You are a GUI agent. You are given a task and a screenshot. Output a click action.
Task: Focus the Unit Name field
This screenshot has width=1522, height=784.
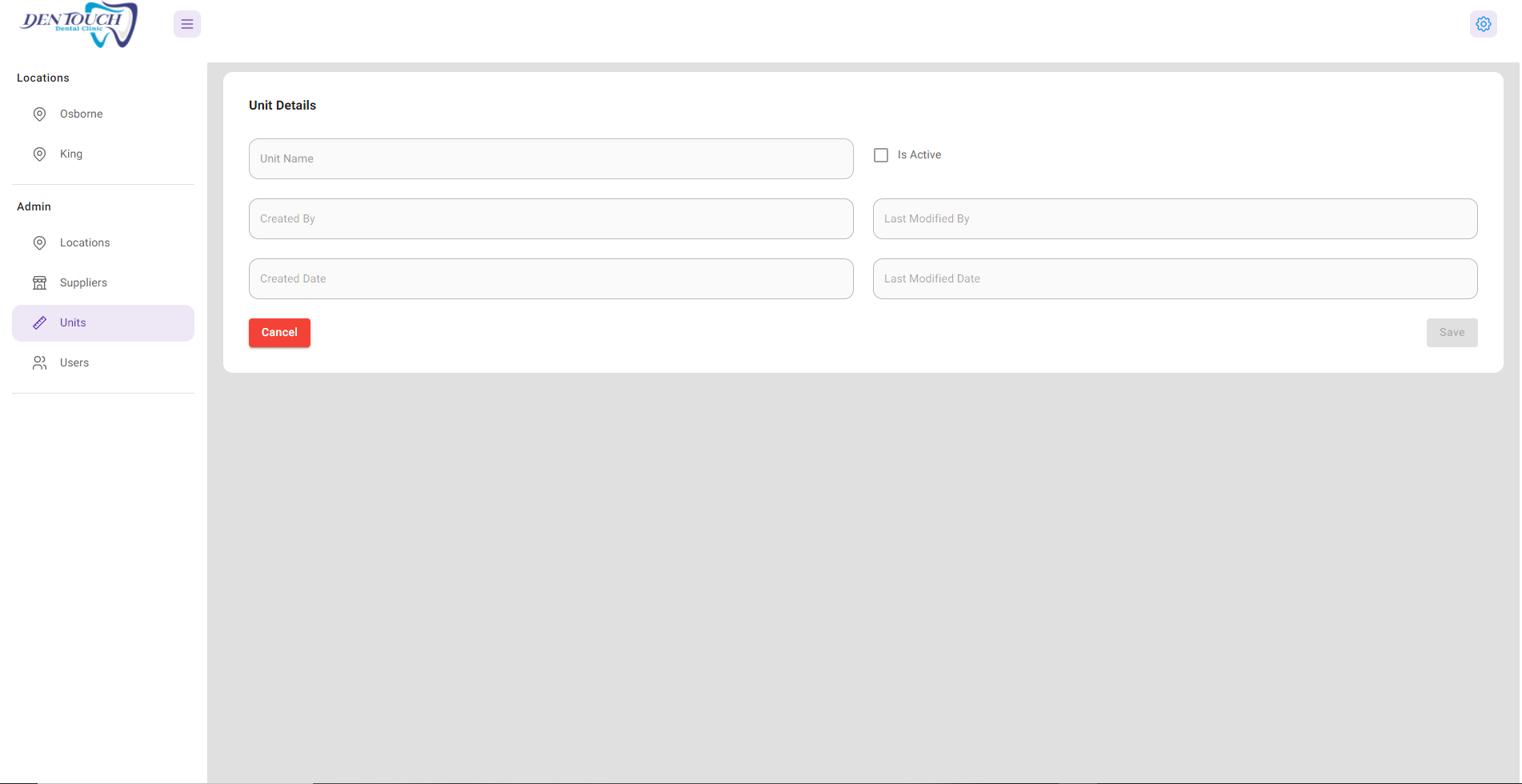(551, 159)
